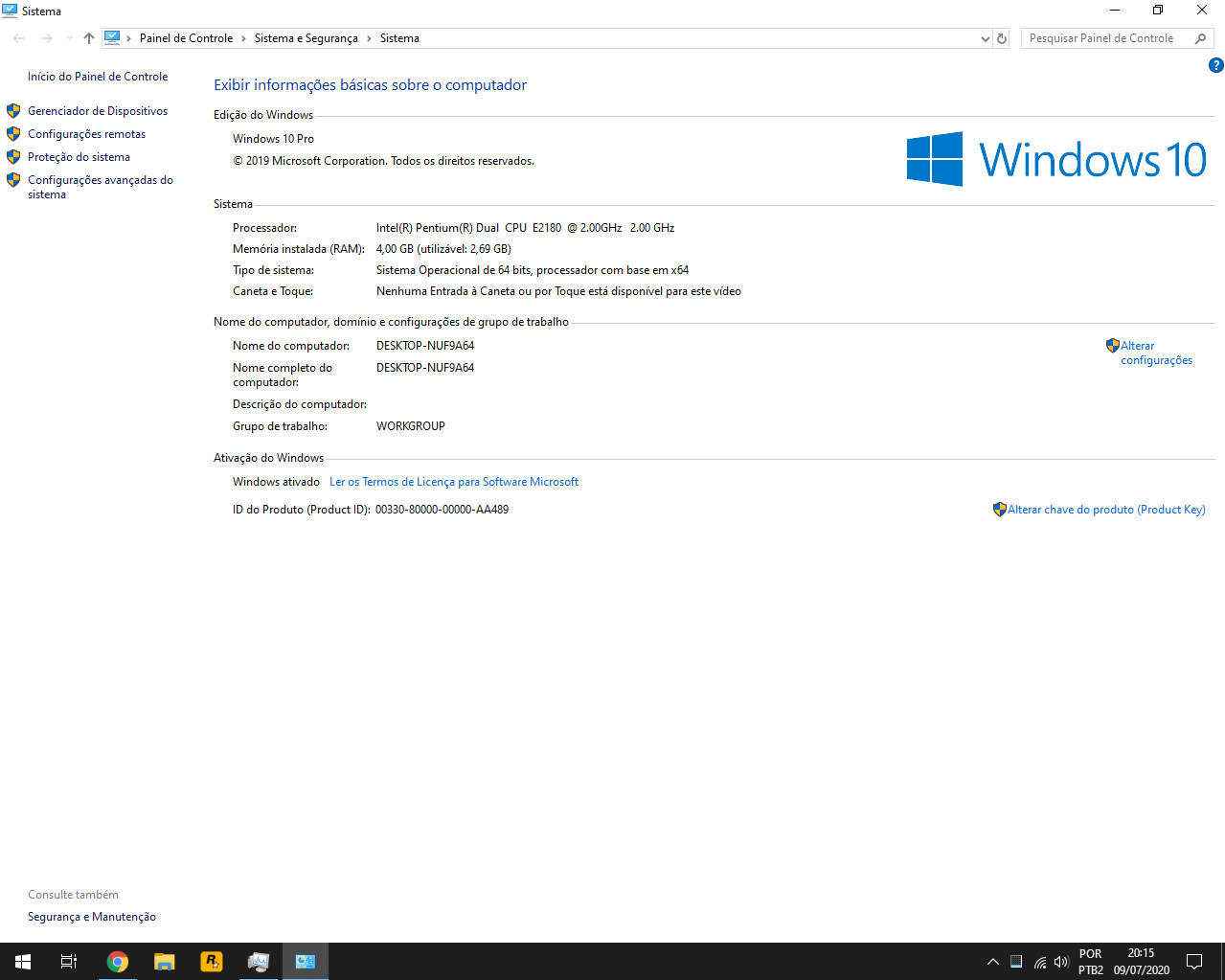Click Alterar chave do produto link
Image resolution: width=1225 pixels, height=980 pixels.
[1106, 510]
